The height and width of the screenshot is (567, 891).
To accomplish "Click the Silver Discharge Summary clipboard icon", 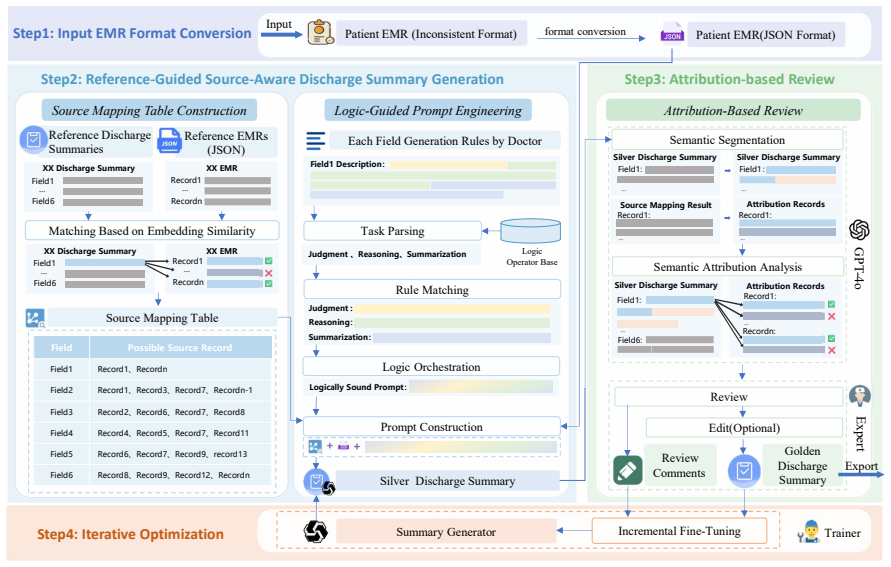I will point(315,482).
